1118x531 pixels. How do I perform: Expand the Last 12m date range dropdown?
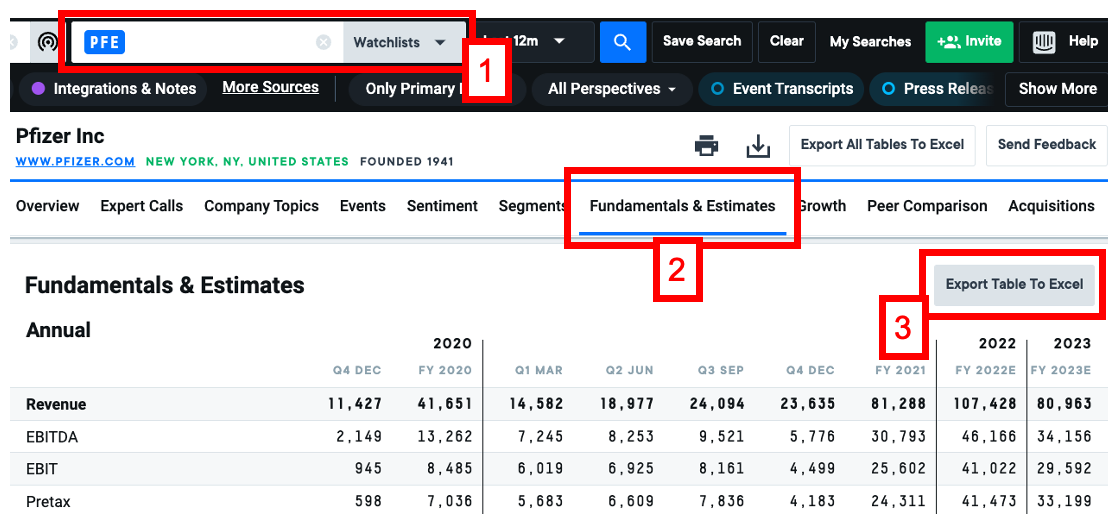pos(535,41)
